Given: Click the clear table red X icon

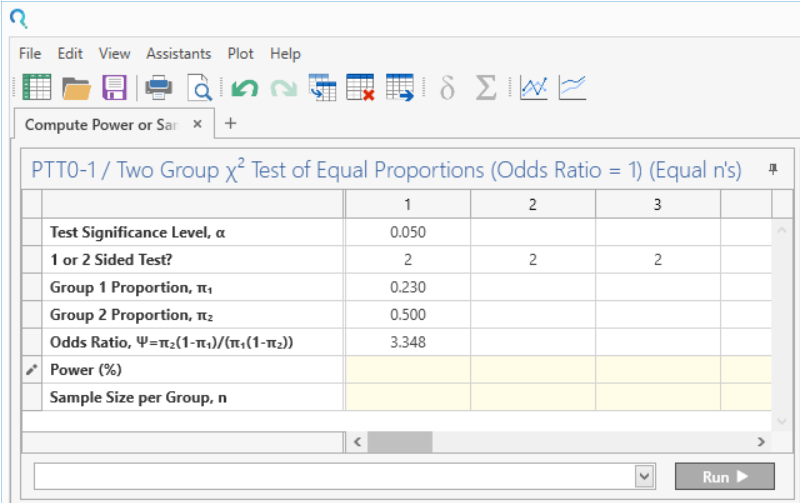Looking at the screenshot, I should [x=360, y=88].
